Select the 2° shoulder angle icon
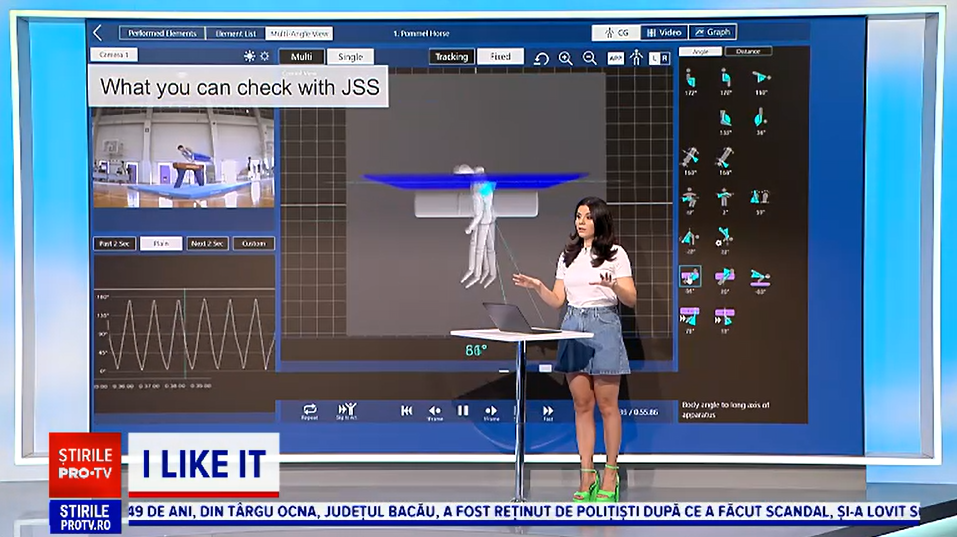This screenshot has height=537, width=957. point(725,201)
